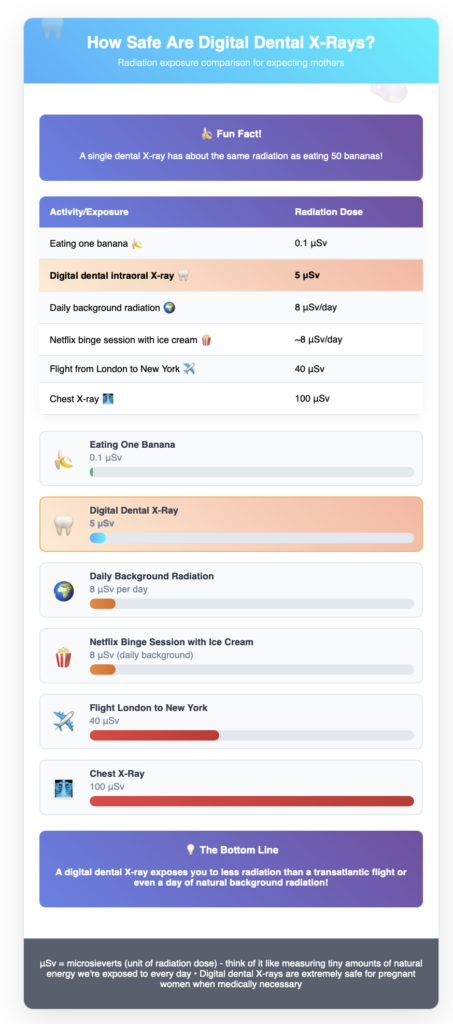Click the Flight from London to New York row

coord(231,369)
